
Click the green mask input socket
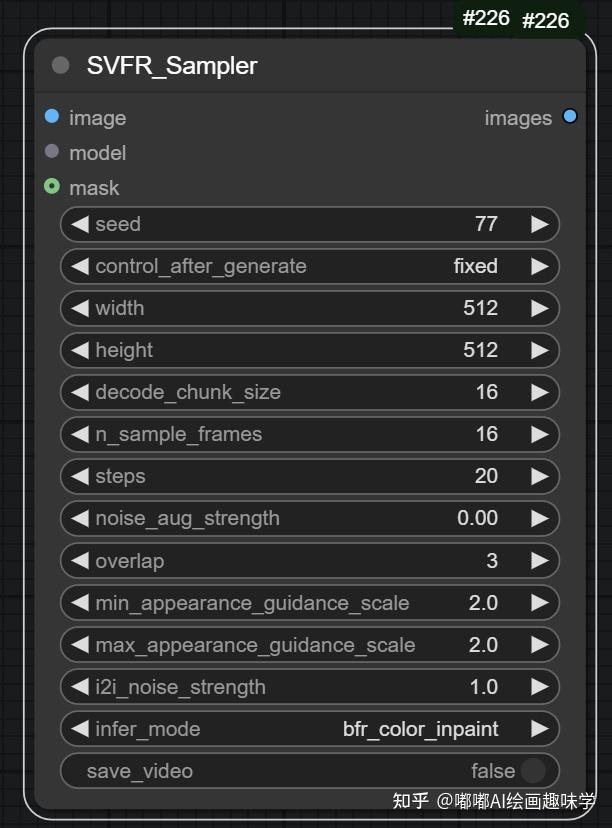(x=52, y=187)
